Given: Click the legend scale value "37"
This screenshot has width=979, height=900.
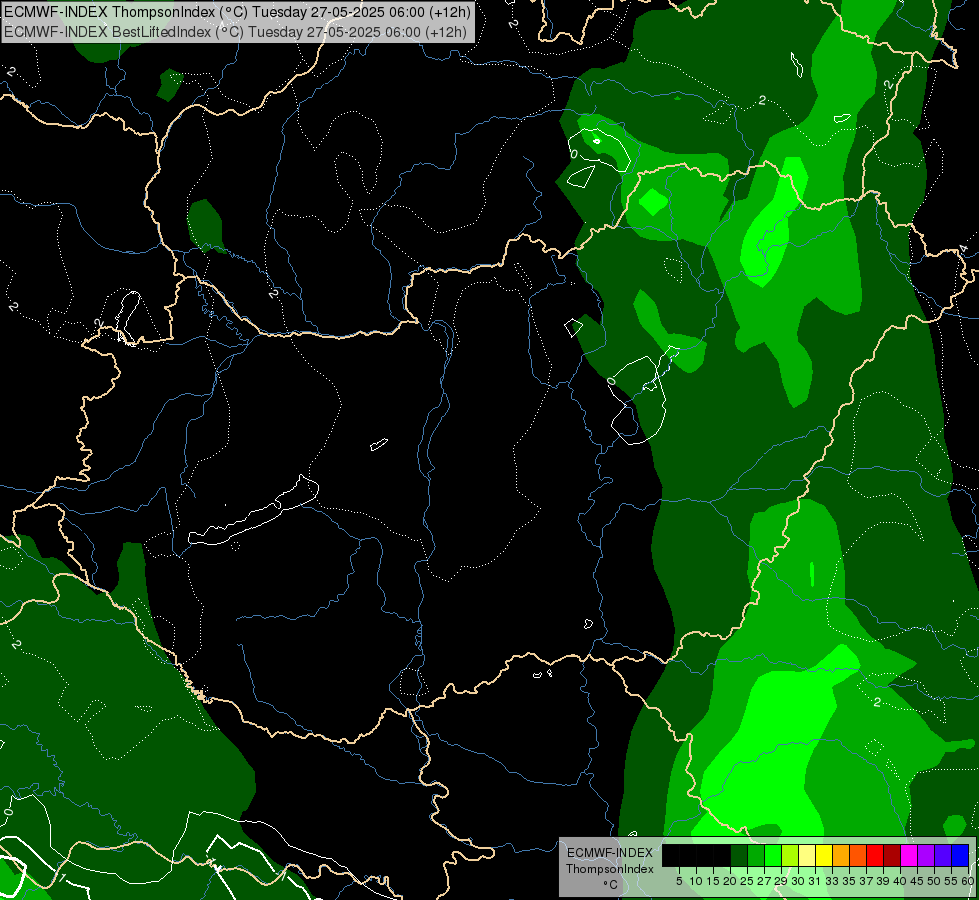Looking at the screenshot, I should pos(866,881).
